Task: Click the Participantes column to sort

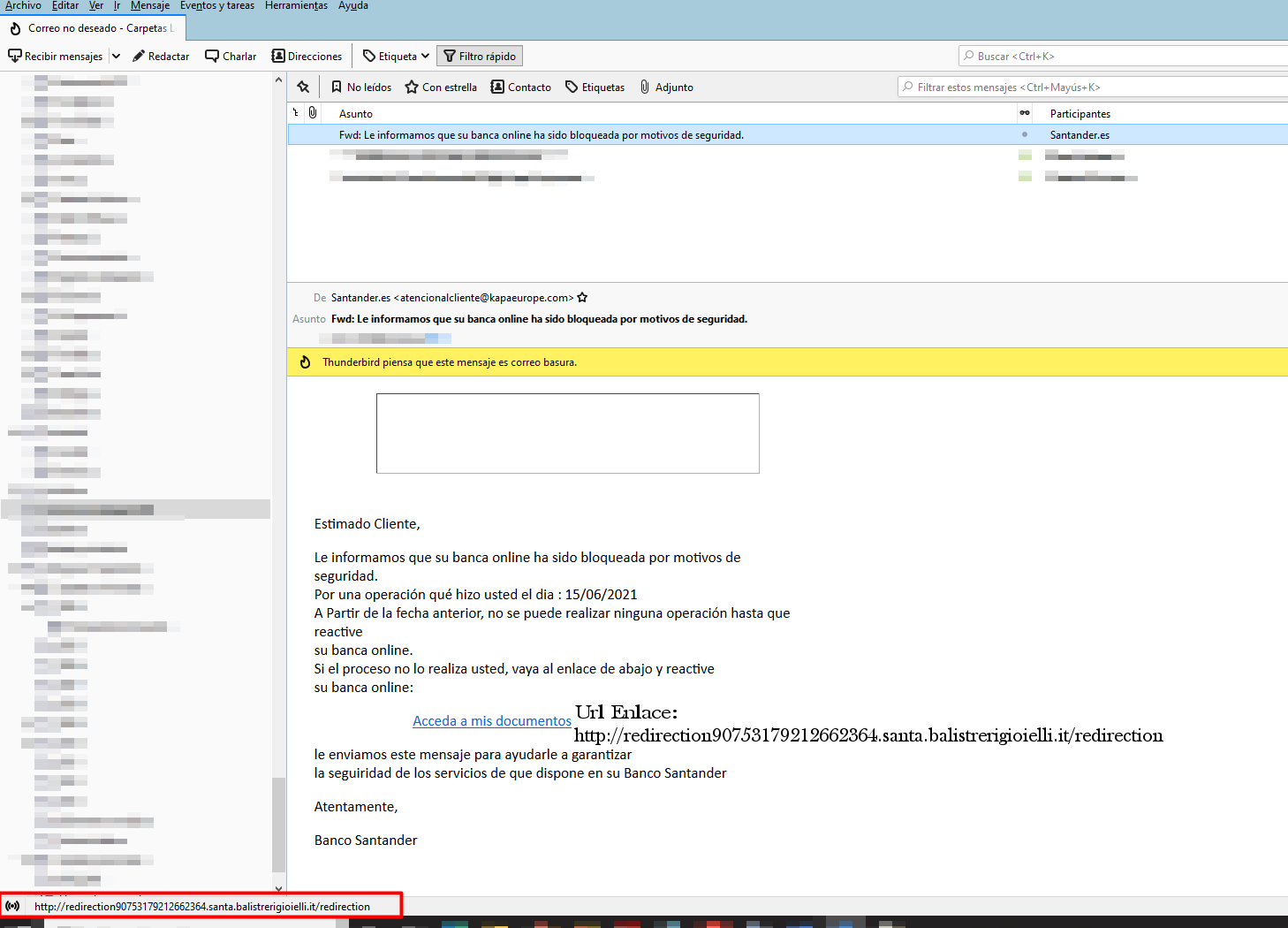Action: (1080, 113)
